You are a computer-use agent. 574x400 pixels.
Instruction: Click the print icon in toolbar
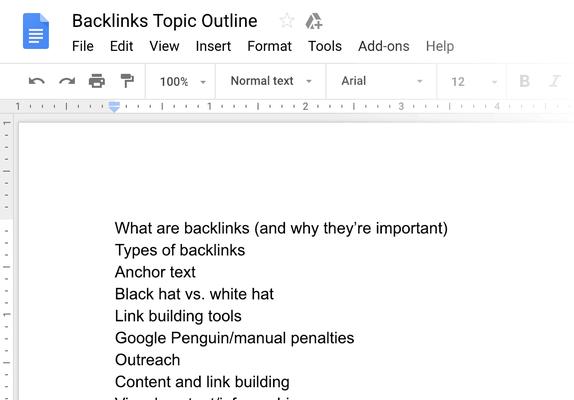point(97,81)
